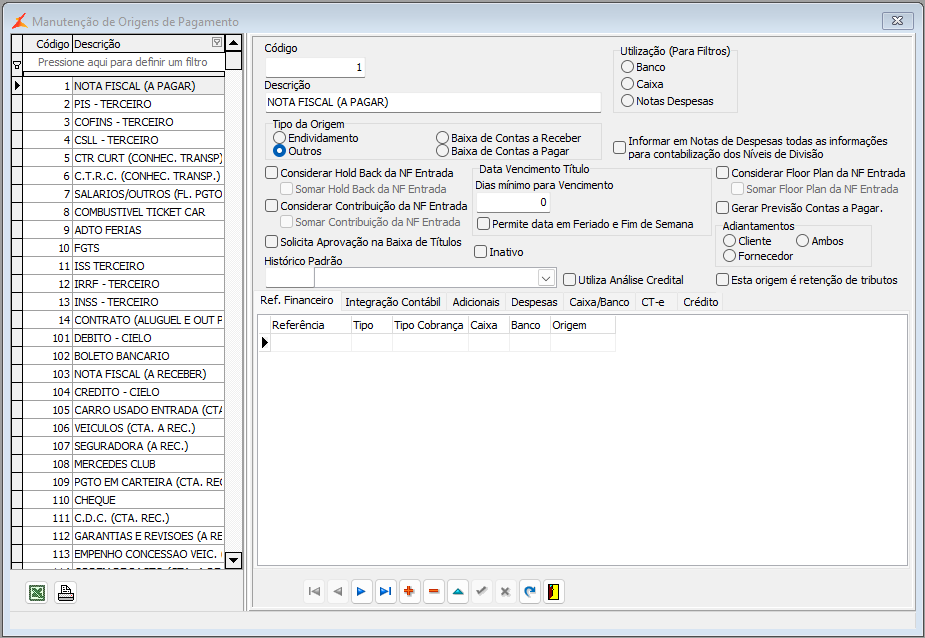
Task: Click the Descrição text field
Action: click(433, 102)
